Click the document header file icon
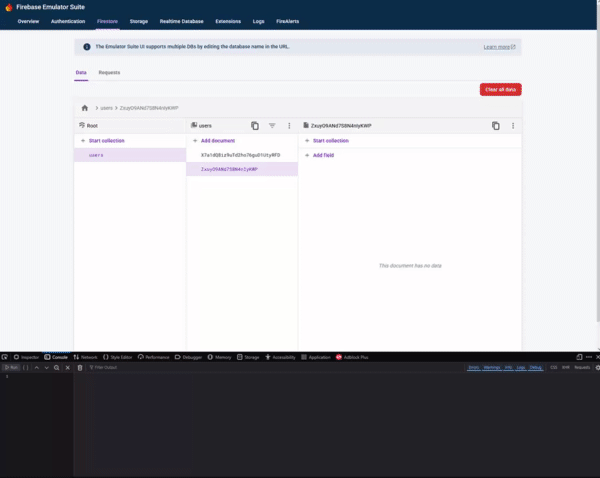This screenshot has width=600, height=478. [x=306, y=125]
